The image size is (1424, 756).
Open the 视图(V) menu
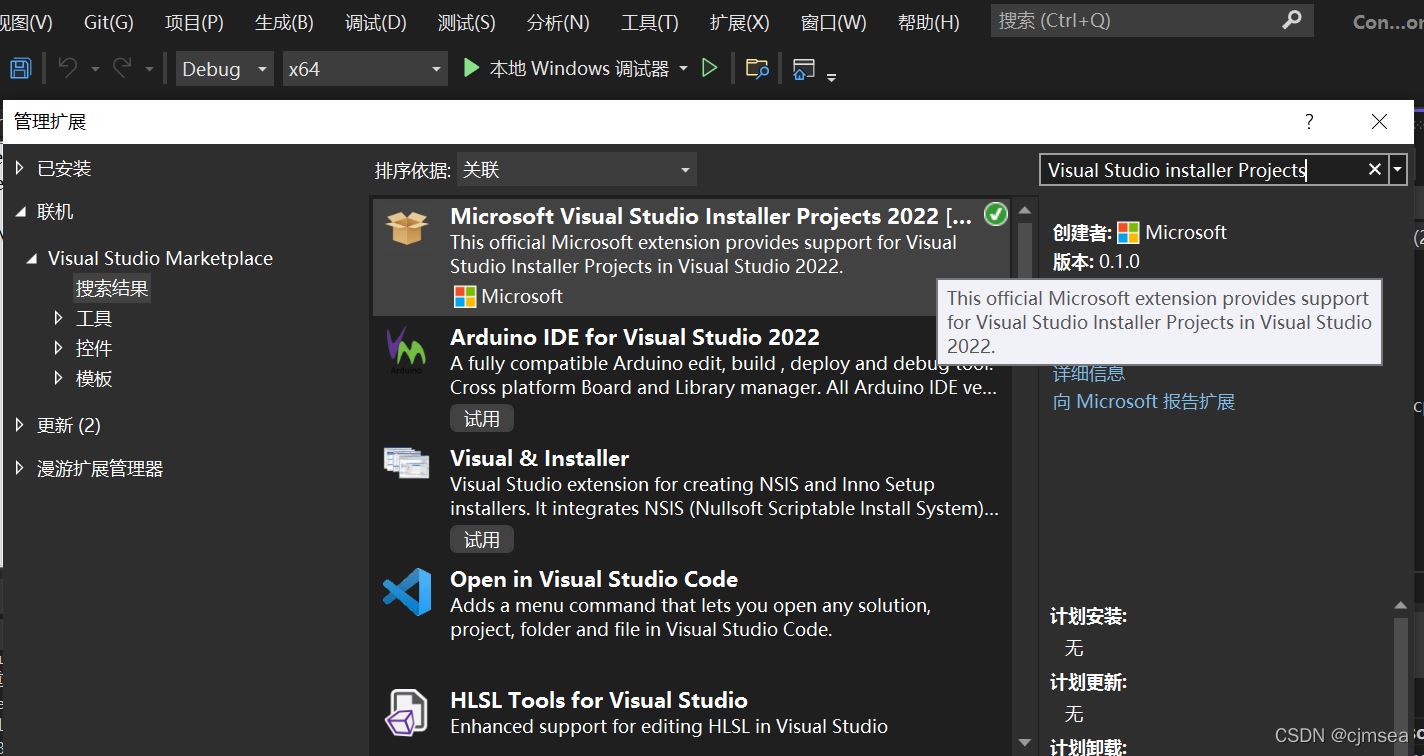tap(27, 22)
